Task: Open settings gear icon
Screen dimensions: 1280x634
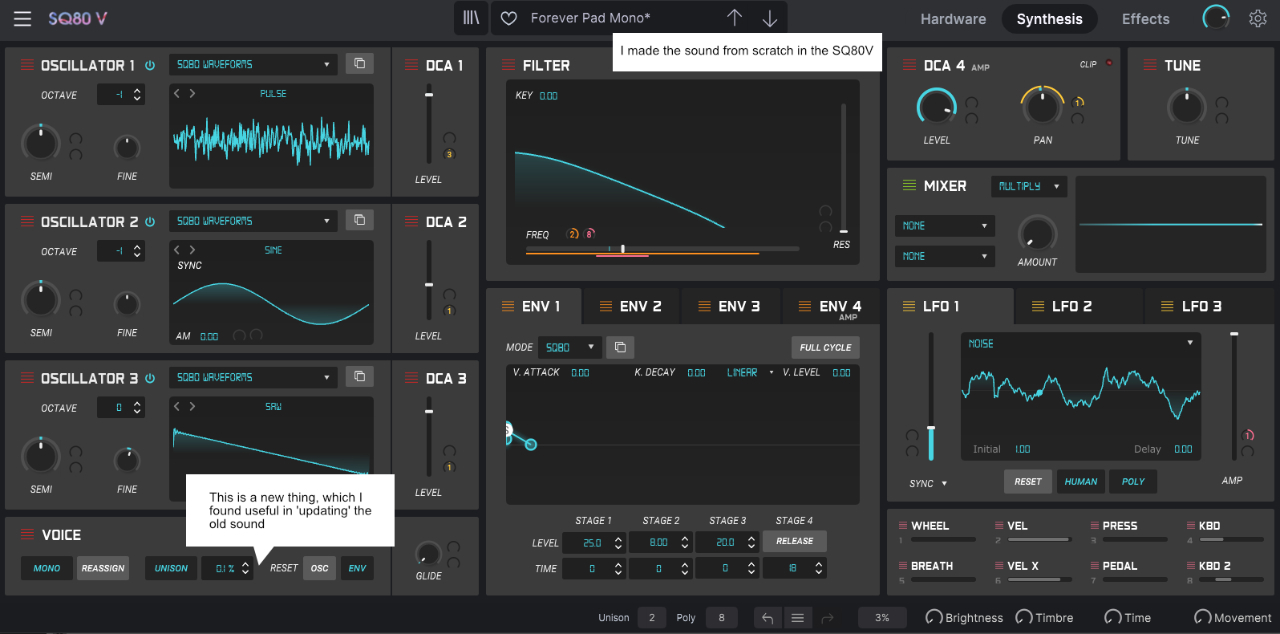Action: point(1257,18)
